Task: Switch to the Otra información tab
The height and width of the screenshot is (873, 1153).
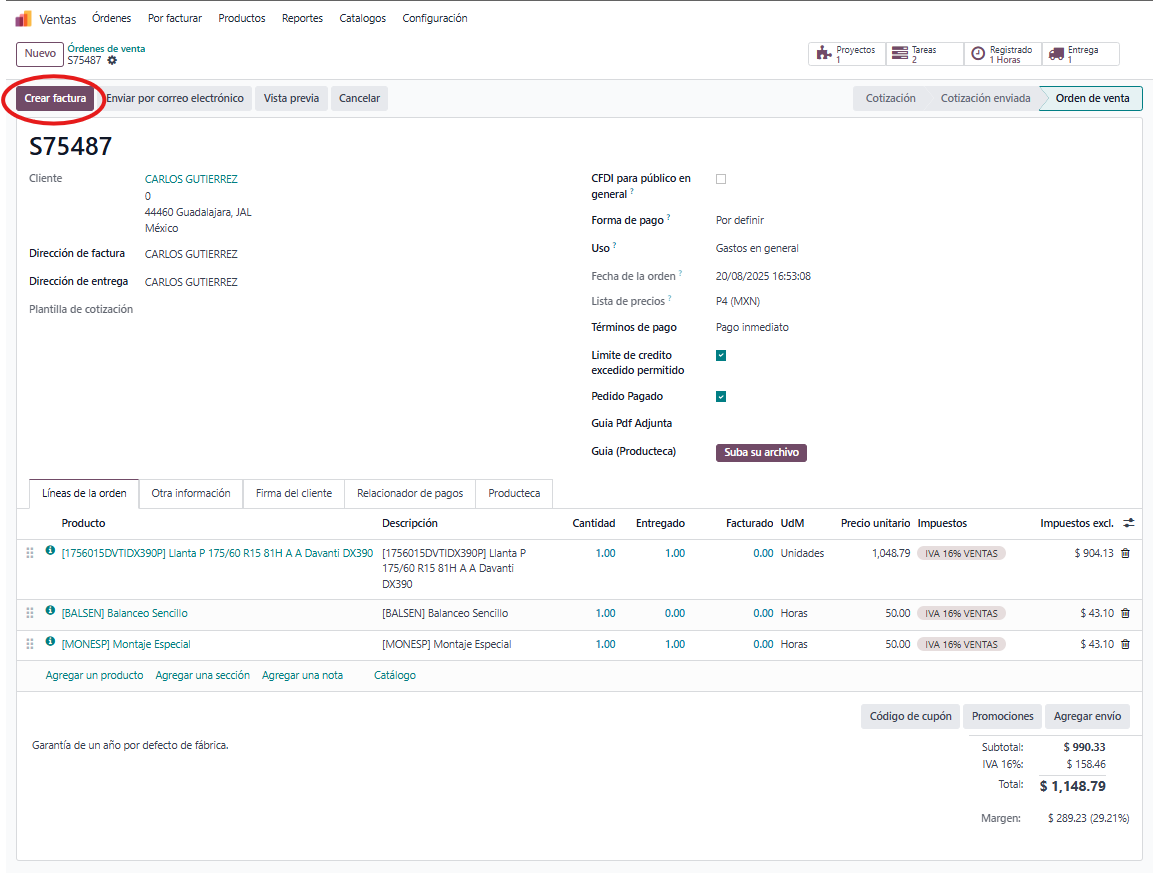Action: [x=191, y=493]
